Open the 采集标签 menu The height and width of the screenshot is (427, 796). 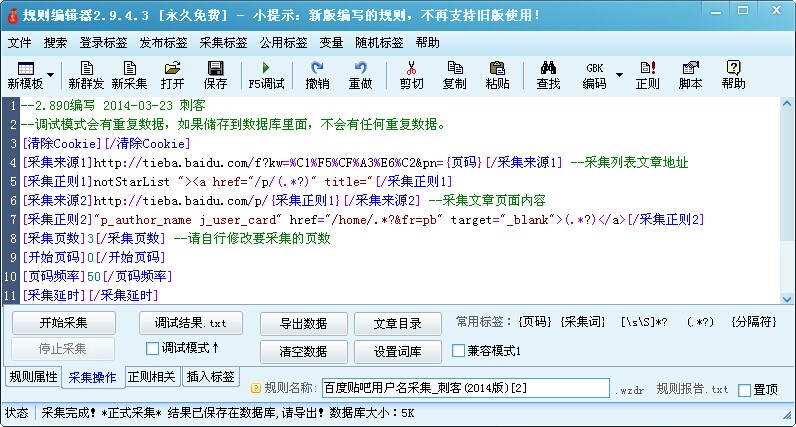click(223, 43)
